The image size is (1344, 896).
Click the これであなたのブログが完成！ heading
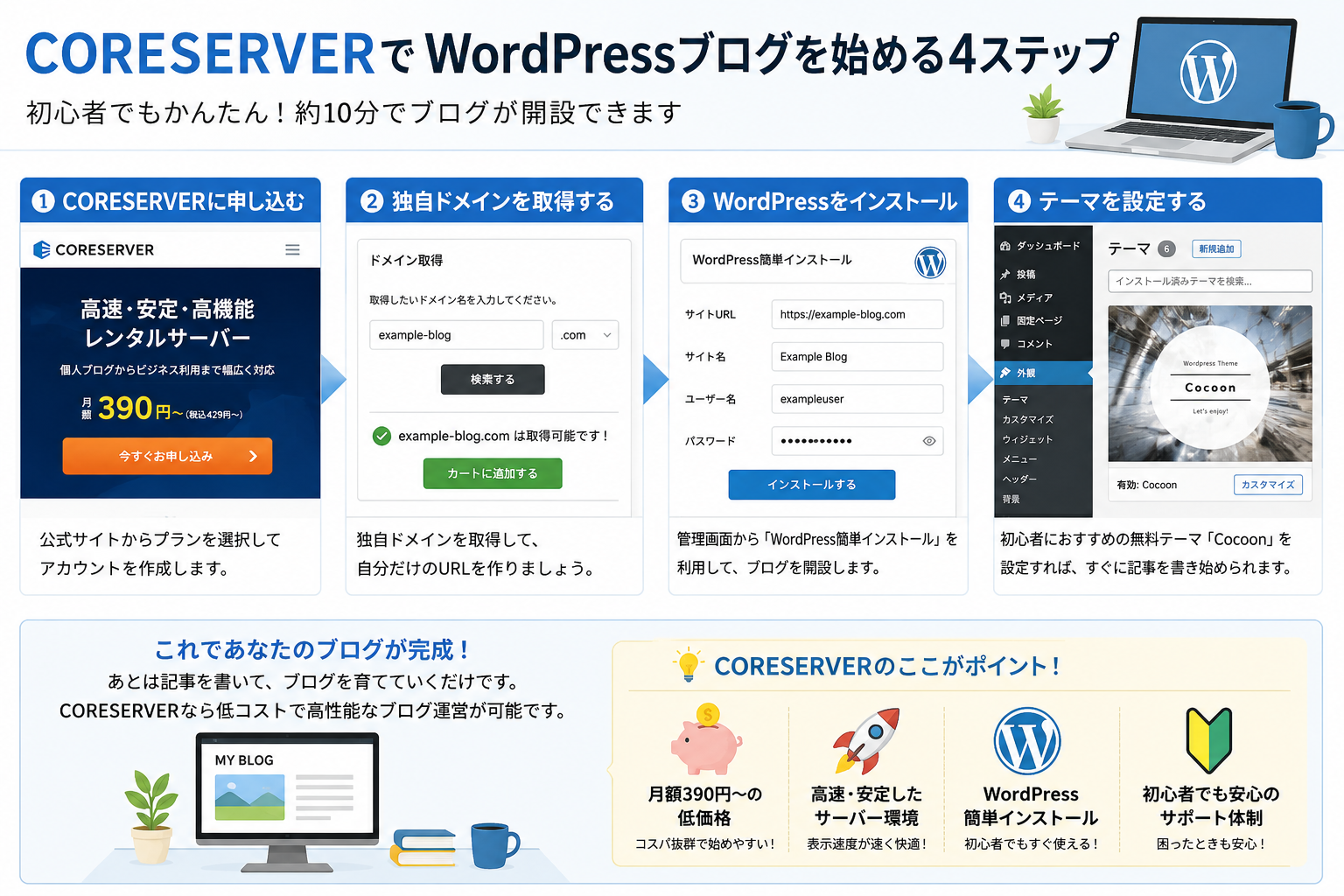point(313,649)
